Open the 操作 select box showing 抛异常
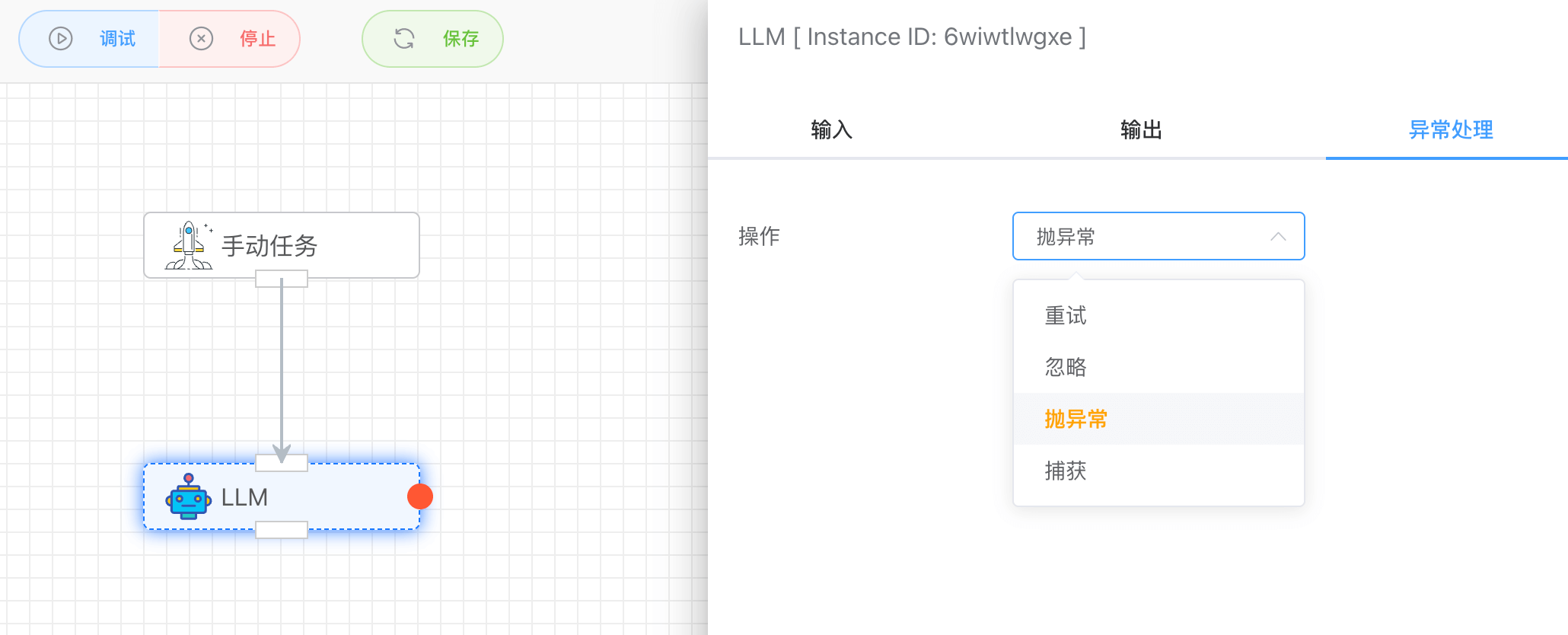Screen dimensions: 1568x635 pyautogui.click(x=1142, y=237)
